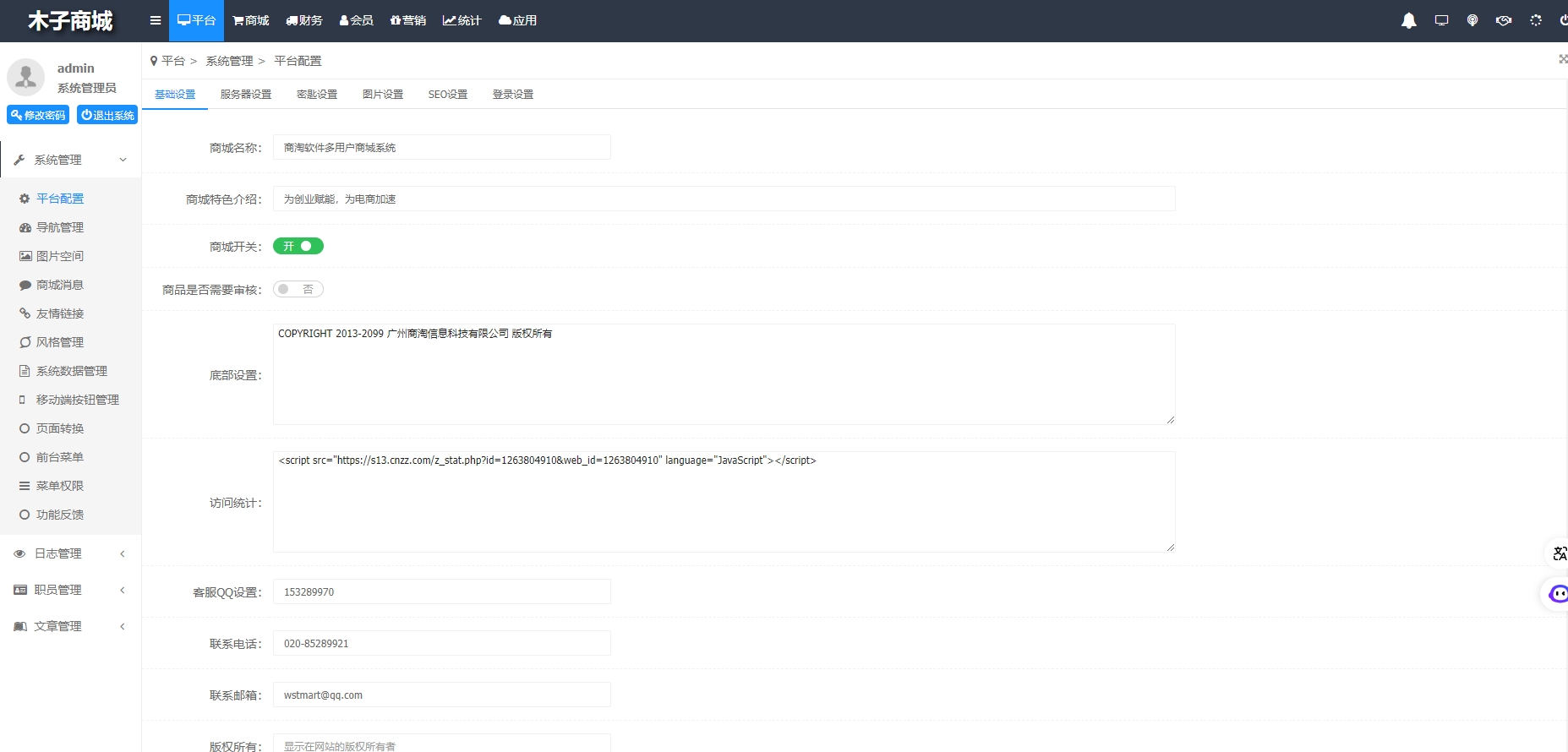
Task: Switch to the 图片设置 tab
Action: pos(383,95)
